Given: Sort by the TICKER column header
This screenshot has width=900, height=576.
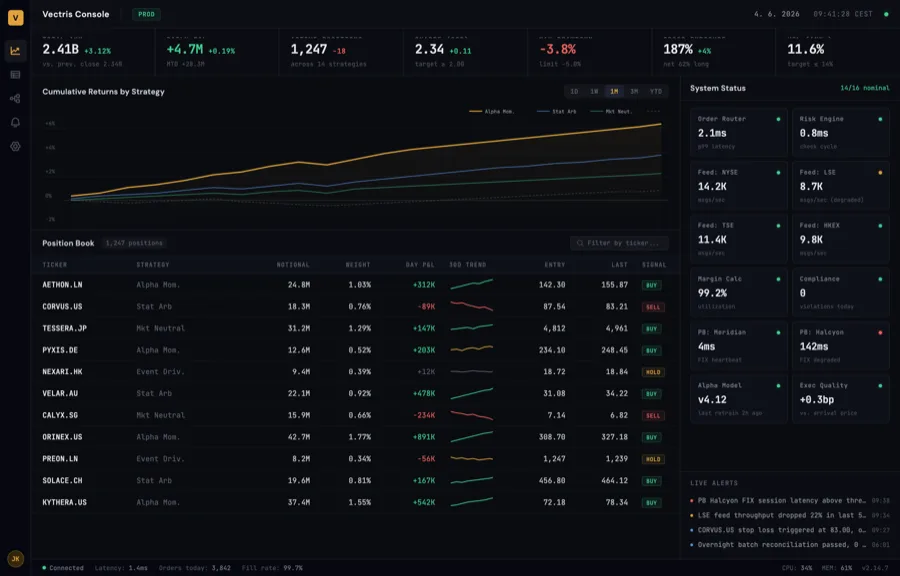Looking at the screenshot, I should tap(55, 265).
